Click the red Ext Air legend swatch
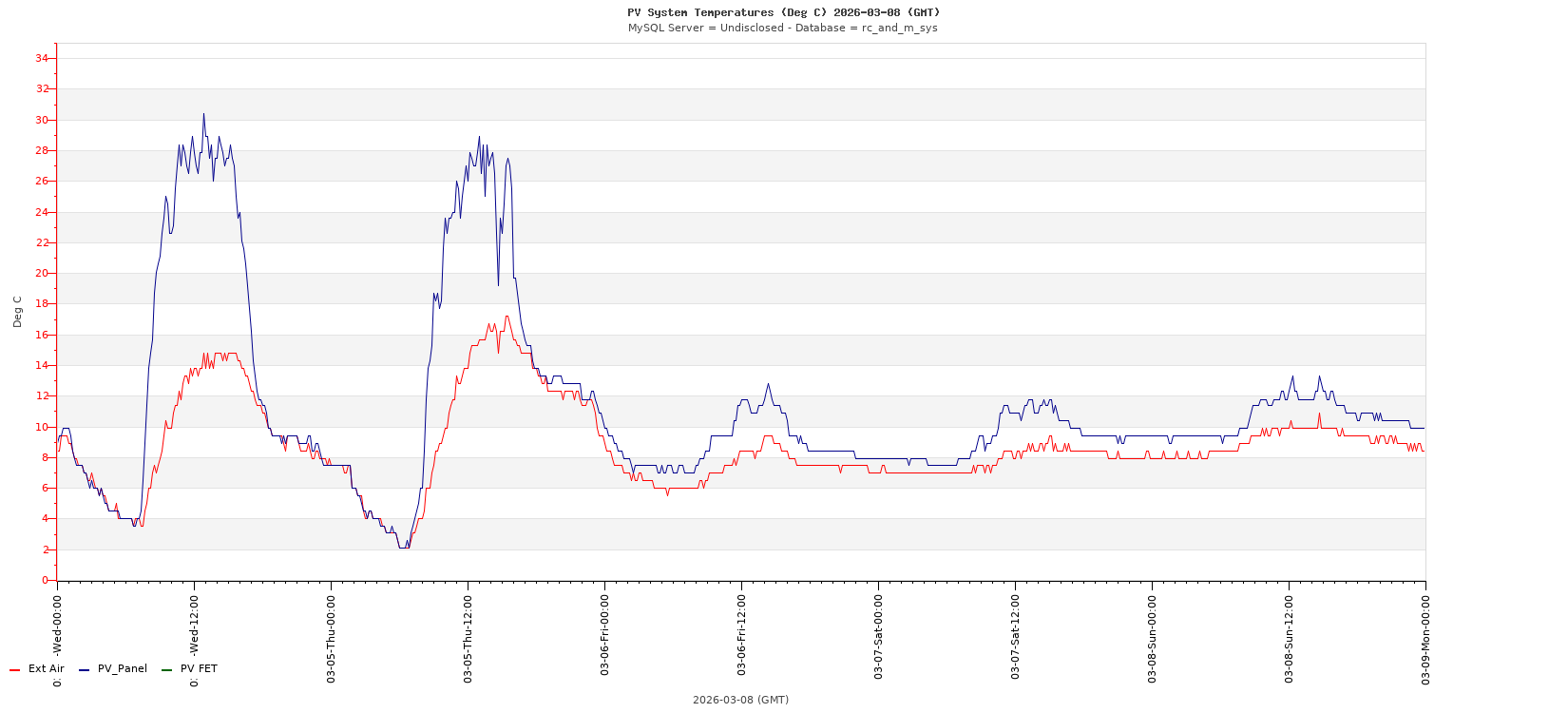The height and width of the screenshot is (713, 1568). (14, 670)
